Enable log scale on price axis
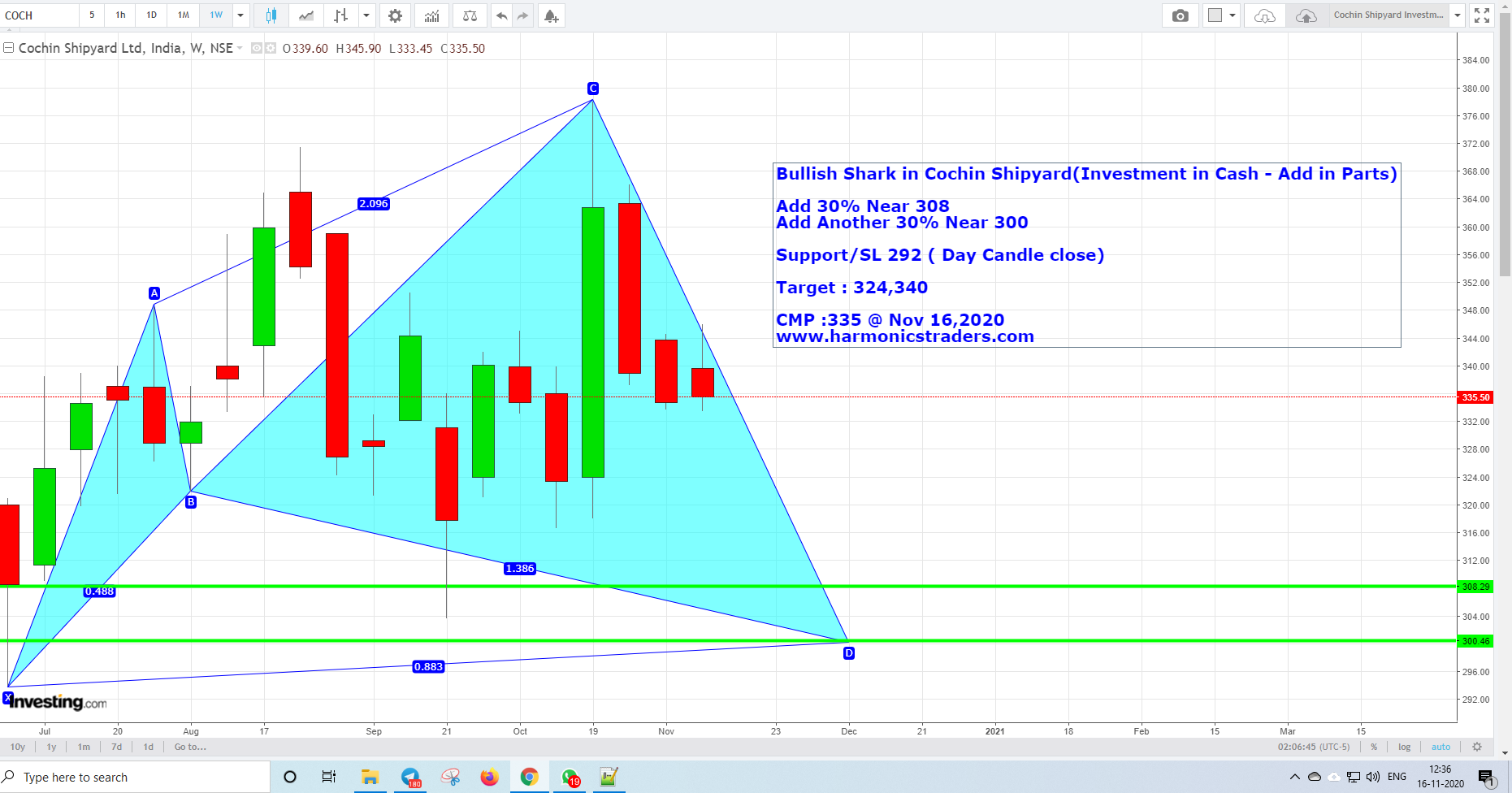1512x793 pixels. (1404, 746)
